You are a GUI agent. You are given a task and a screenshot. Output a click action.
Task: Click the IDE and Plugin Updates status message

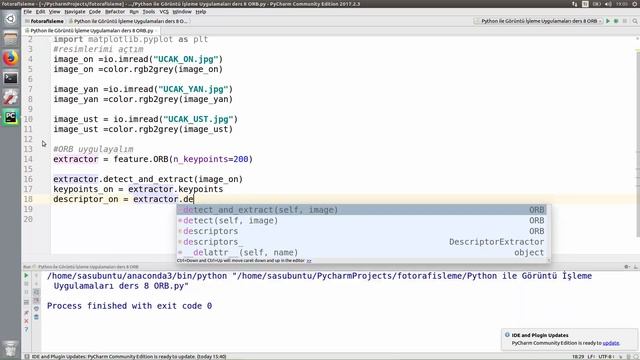[x=129, y=357]
